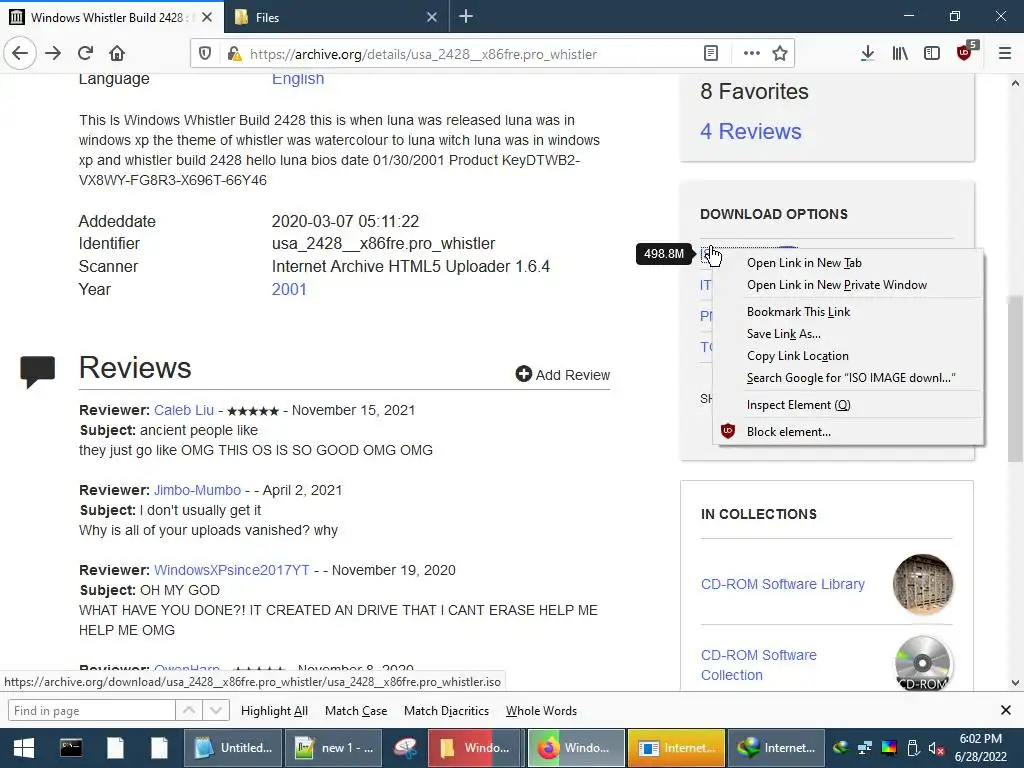
Task: Open page actions three-dot menu
Action: (752, 54)
